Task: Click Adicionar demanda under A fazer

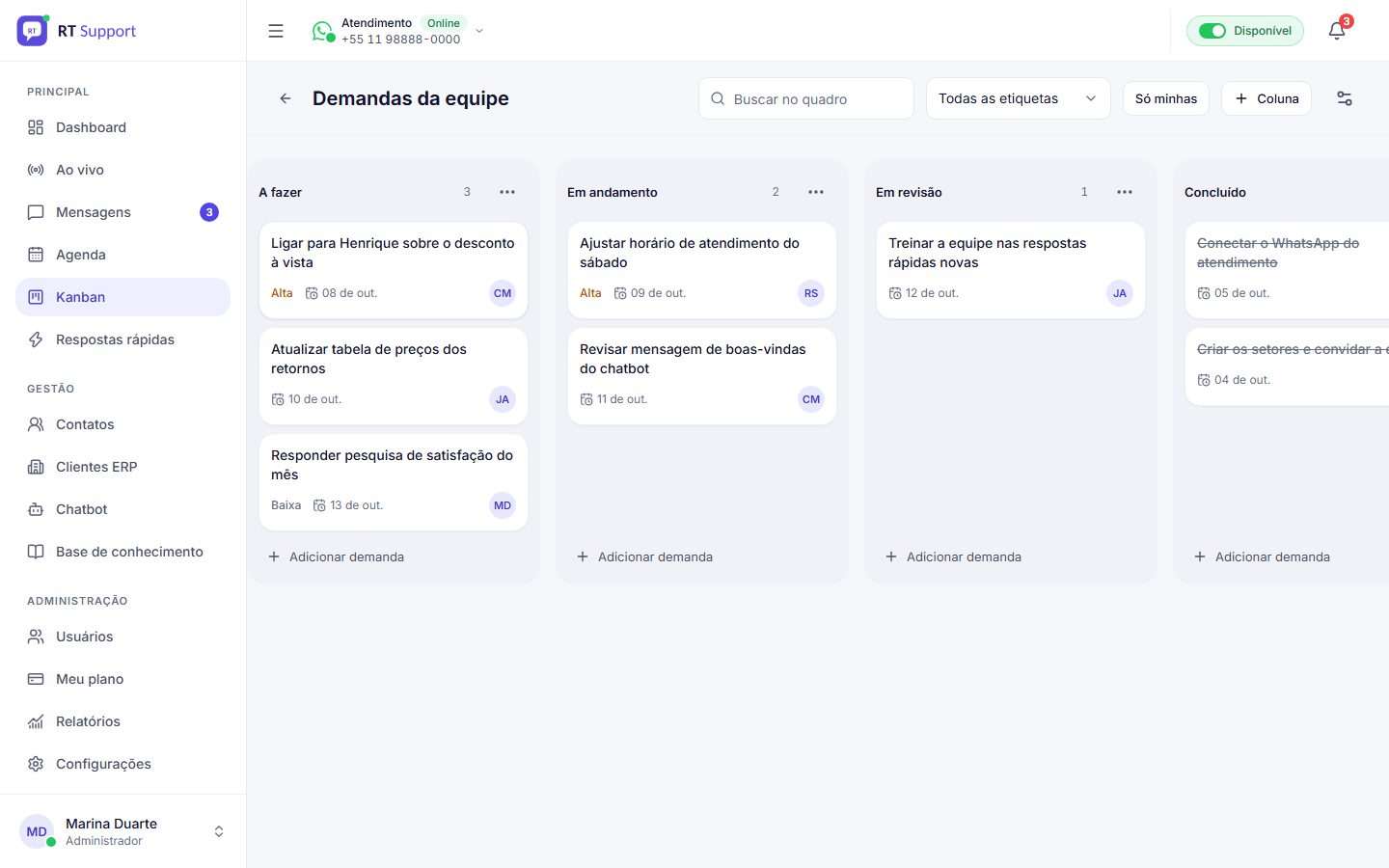Action: coord(394,556)
